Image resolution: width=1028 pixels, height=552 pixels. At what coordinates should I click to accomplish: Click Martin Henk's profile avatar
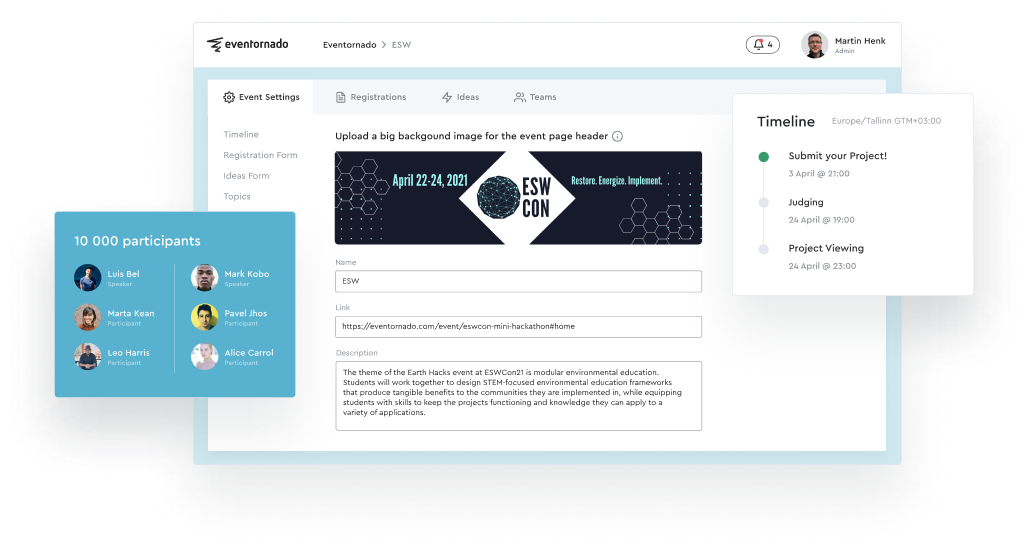click(x=814, y=45)
